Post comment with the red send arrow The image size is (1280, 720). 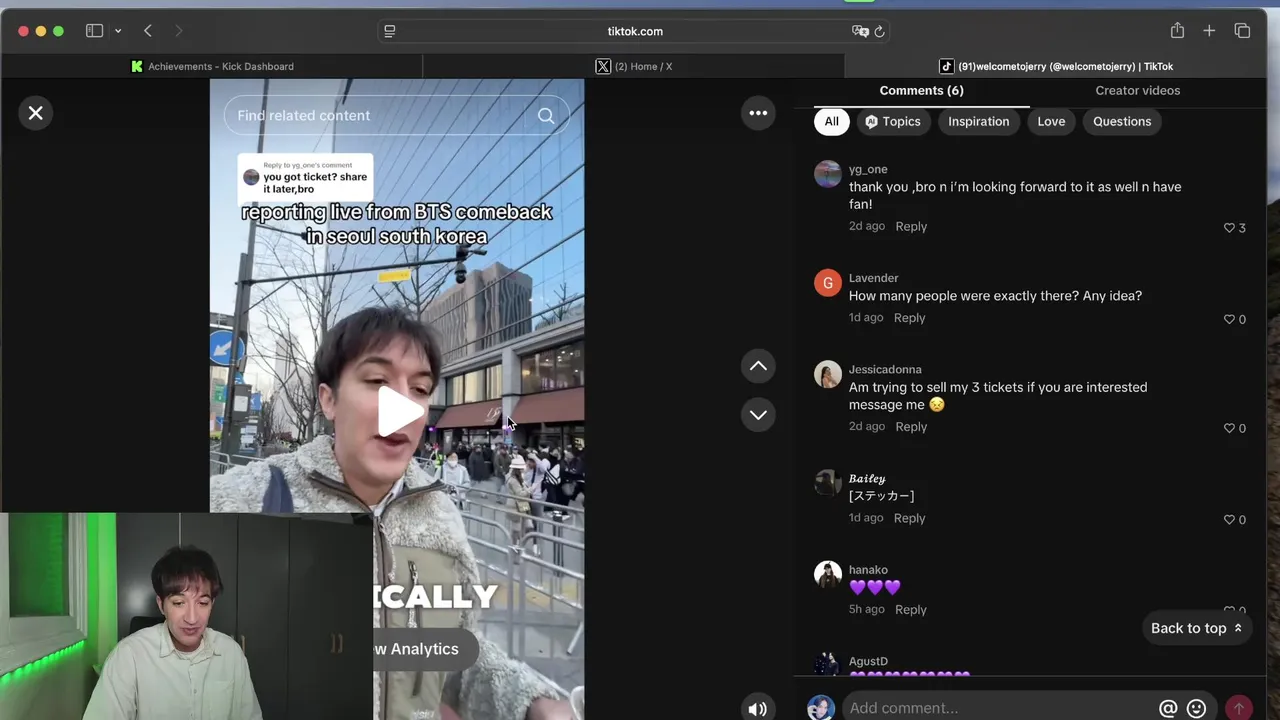1238,708
